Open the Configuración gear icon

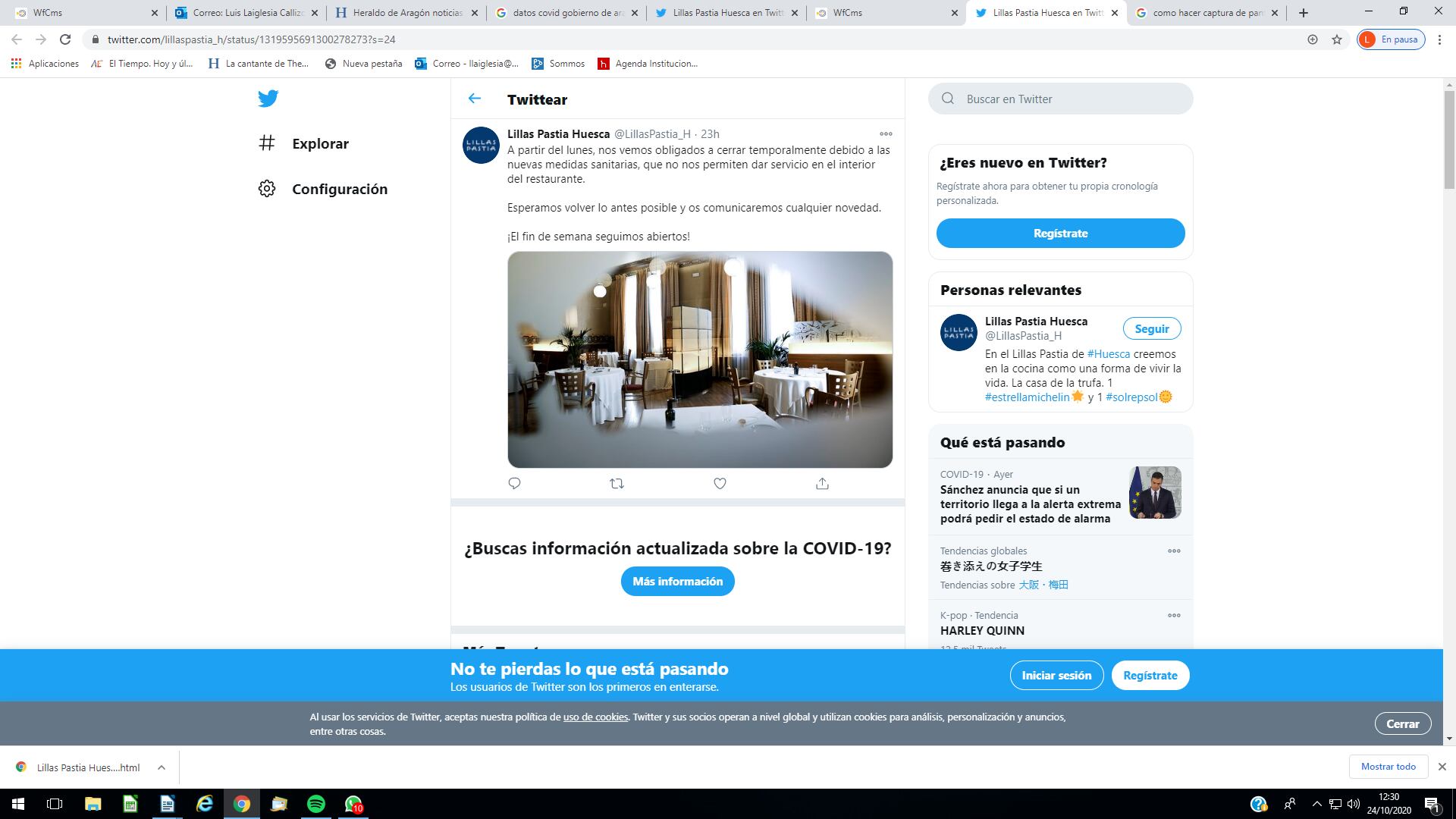(x=267, y=189)
